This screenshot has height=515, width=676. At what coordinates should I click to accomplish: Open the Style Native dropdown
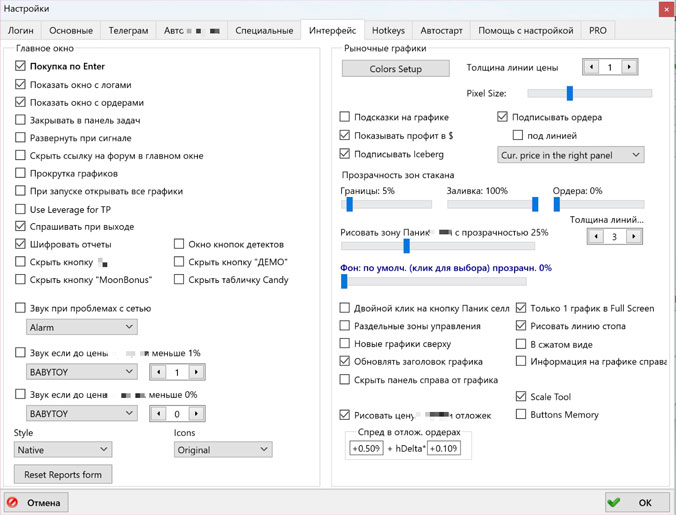tap(63, 449)
